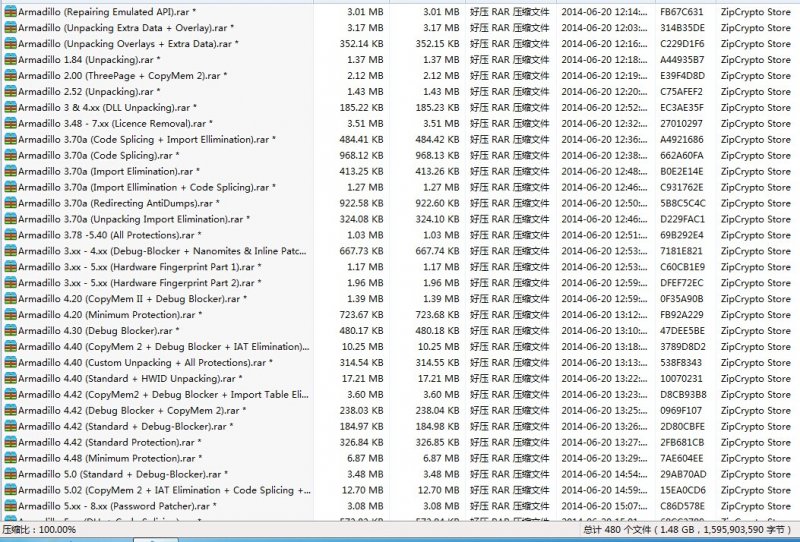Pick the icon for Armadillo 3.48 - 7.xx (Licence Removal).rar

point(10,124)
